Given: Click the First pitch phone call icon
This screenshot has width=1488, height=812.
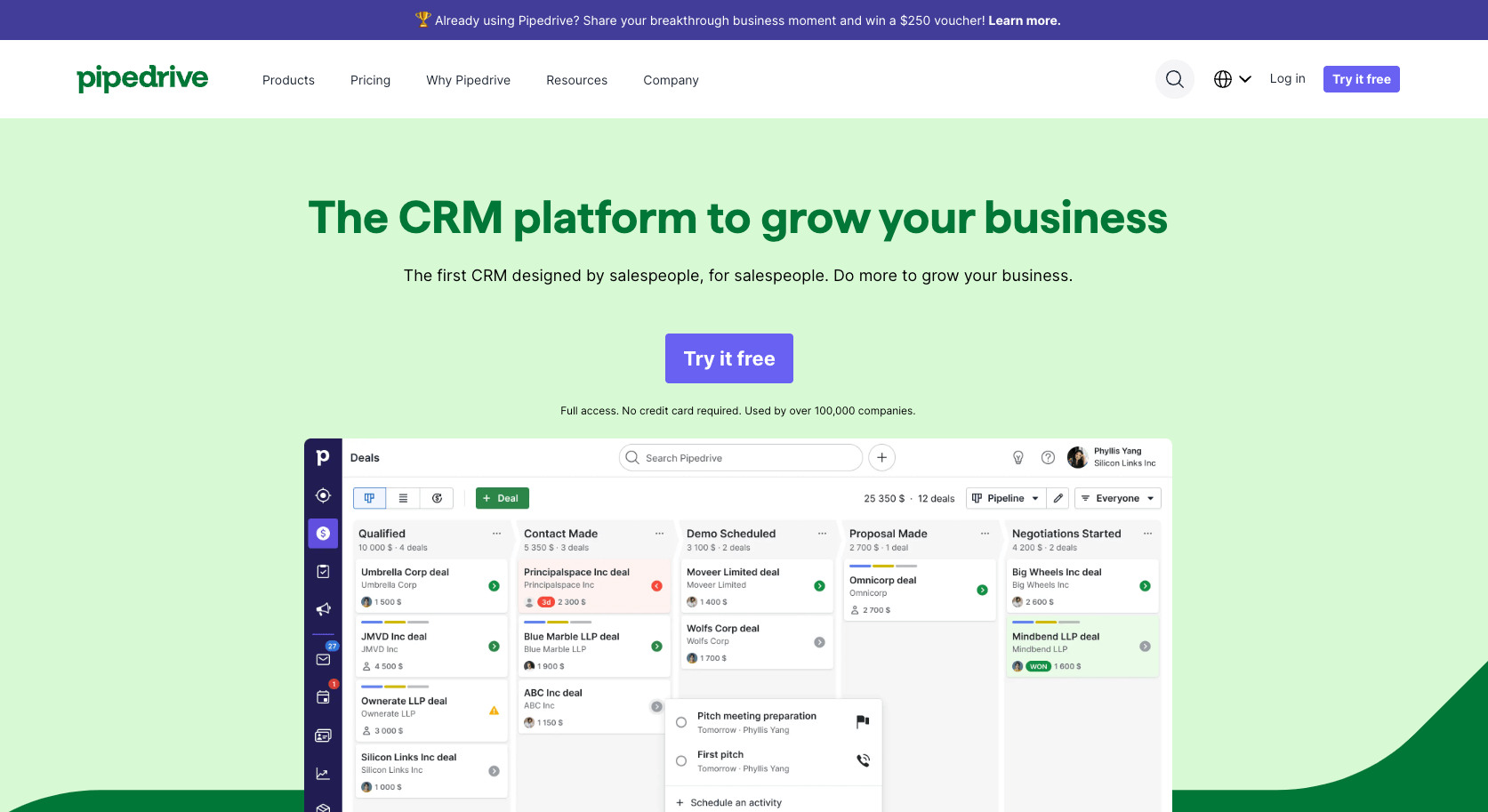Looking at the screenshot, I should (x=863, y=760).
